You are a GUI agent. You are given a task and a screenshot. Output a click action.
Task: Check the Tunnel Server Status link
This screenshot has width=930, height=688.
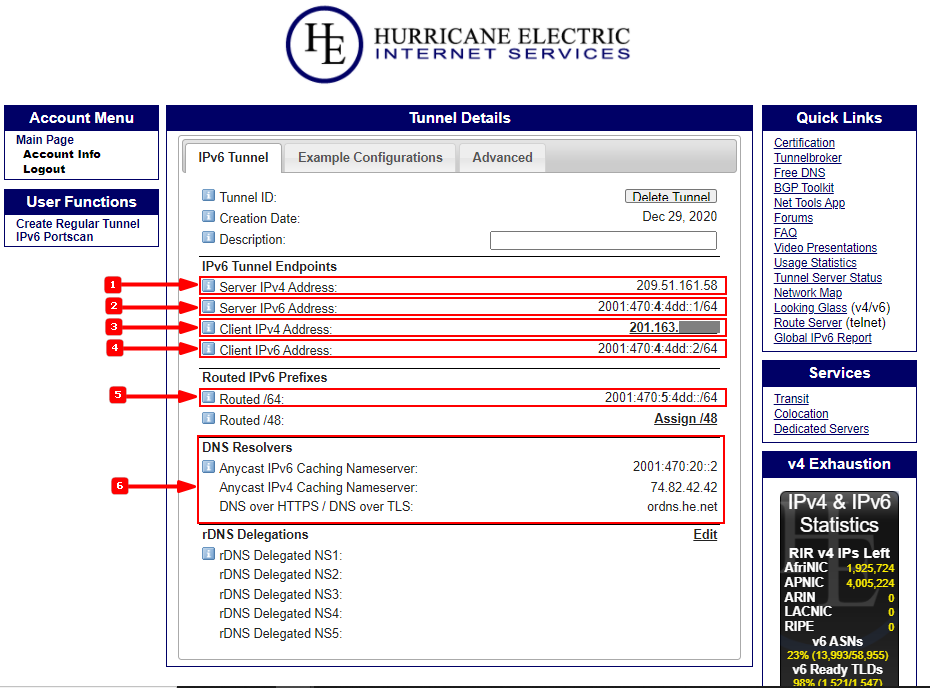828,278
